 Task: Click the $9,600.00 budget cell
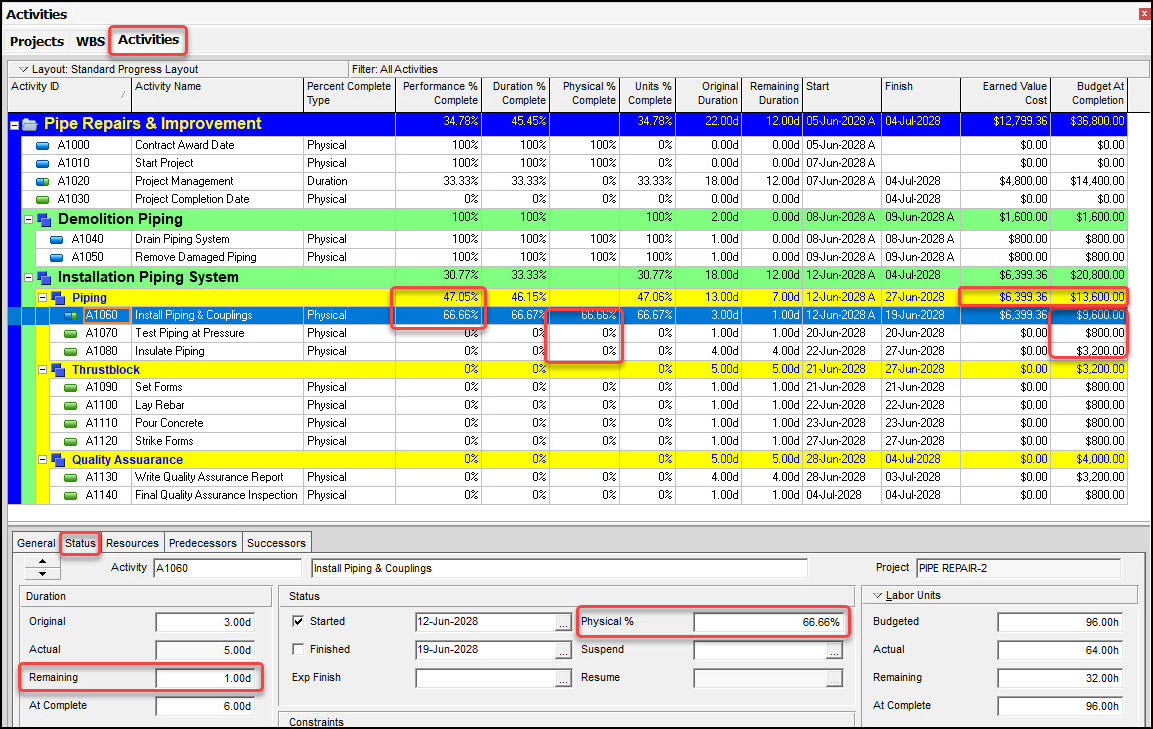coord(1088,316)
